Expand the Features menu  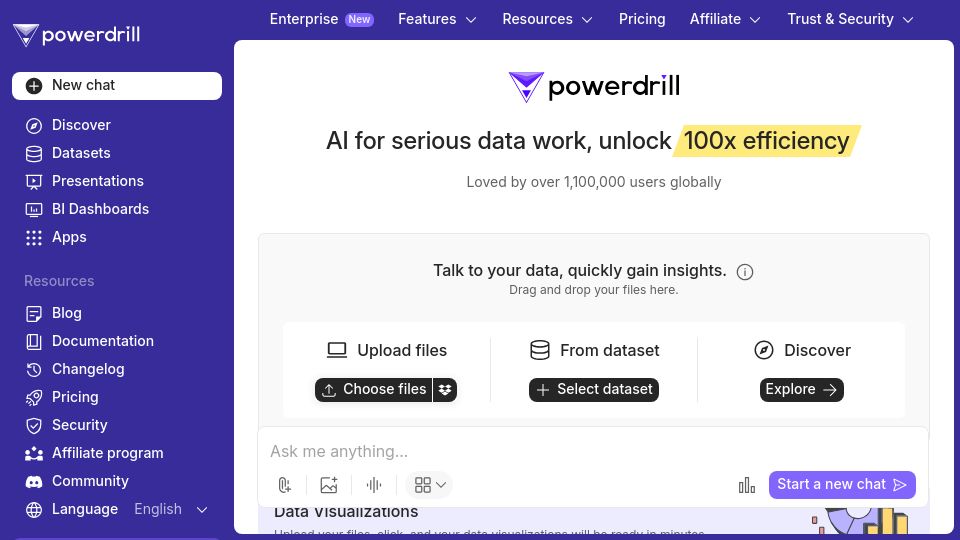(437, 19)
